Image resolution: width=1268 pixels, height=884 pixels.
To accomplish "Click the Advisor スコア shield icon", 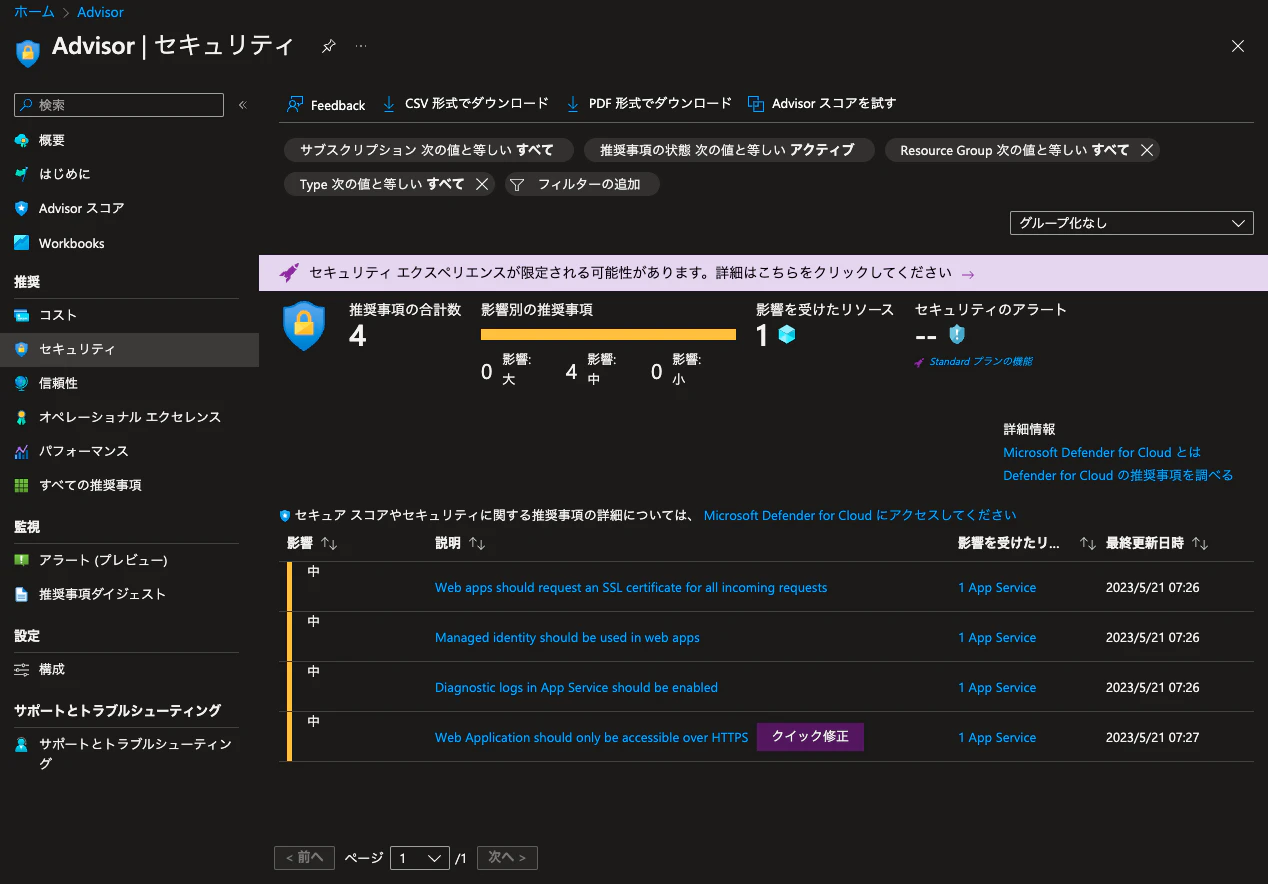I will point(22,208).
